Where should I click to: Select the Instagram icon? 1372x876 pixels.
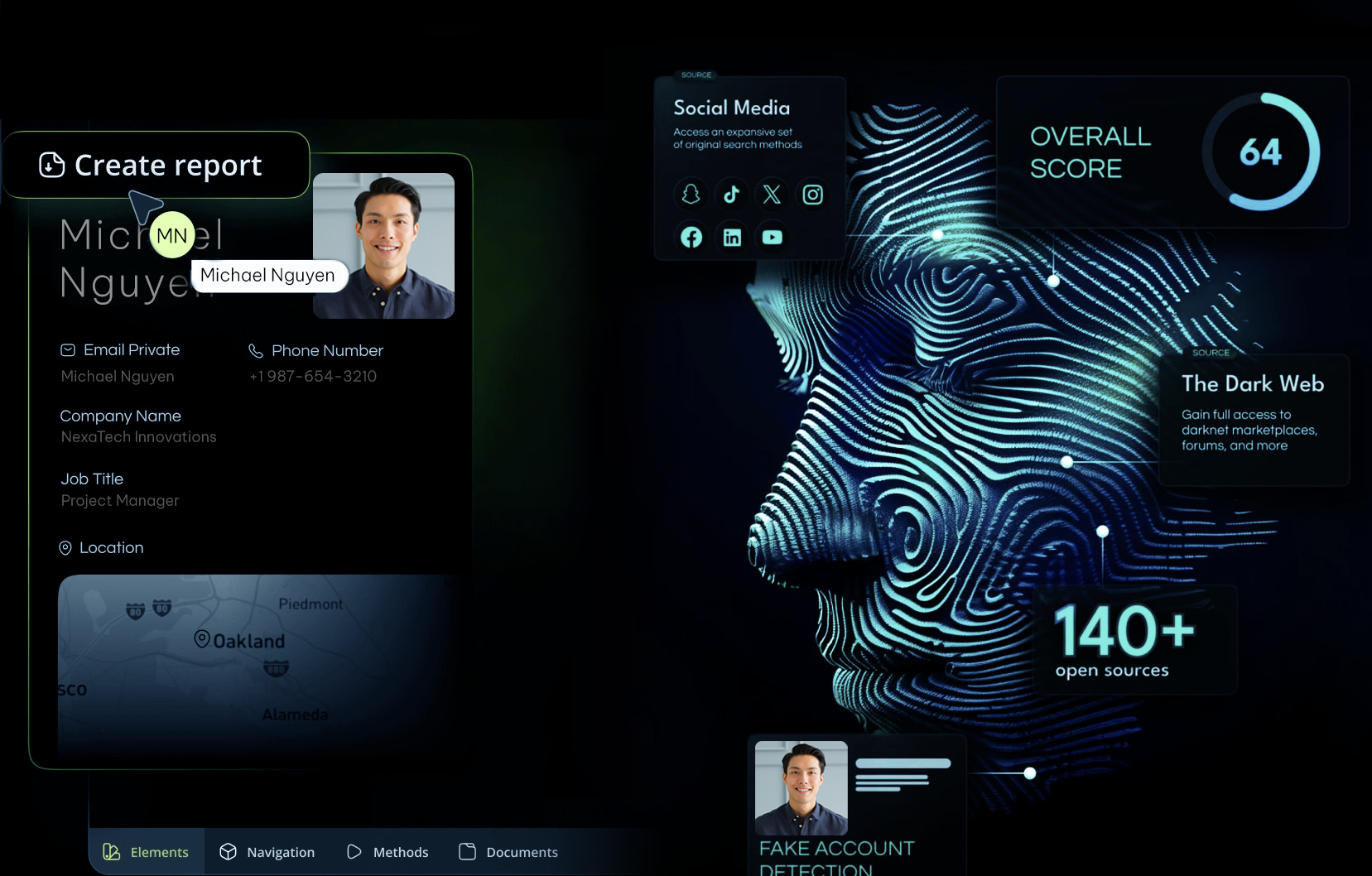pyautogui.click(x=813, y=195)
